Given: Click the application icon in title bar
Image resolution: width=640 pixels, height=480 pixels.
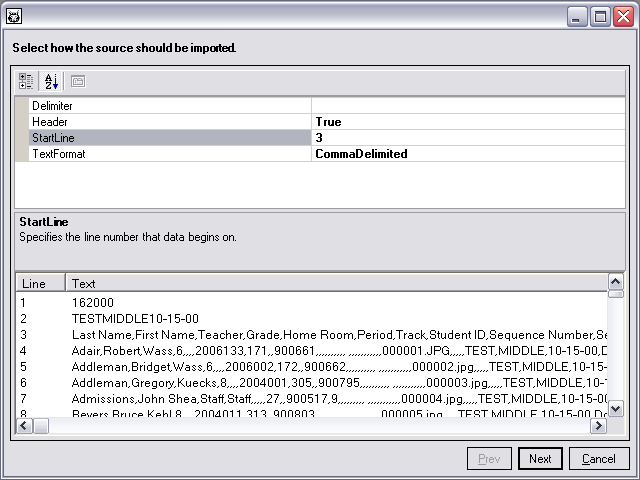Looking at the screenshot, I should [14, 16].
